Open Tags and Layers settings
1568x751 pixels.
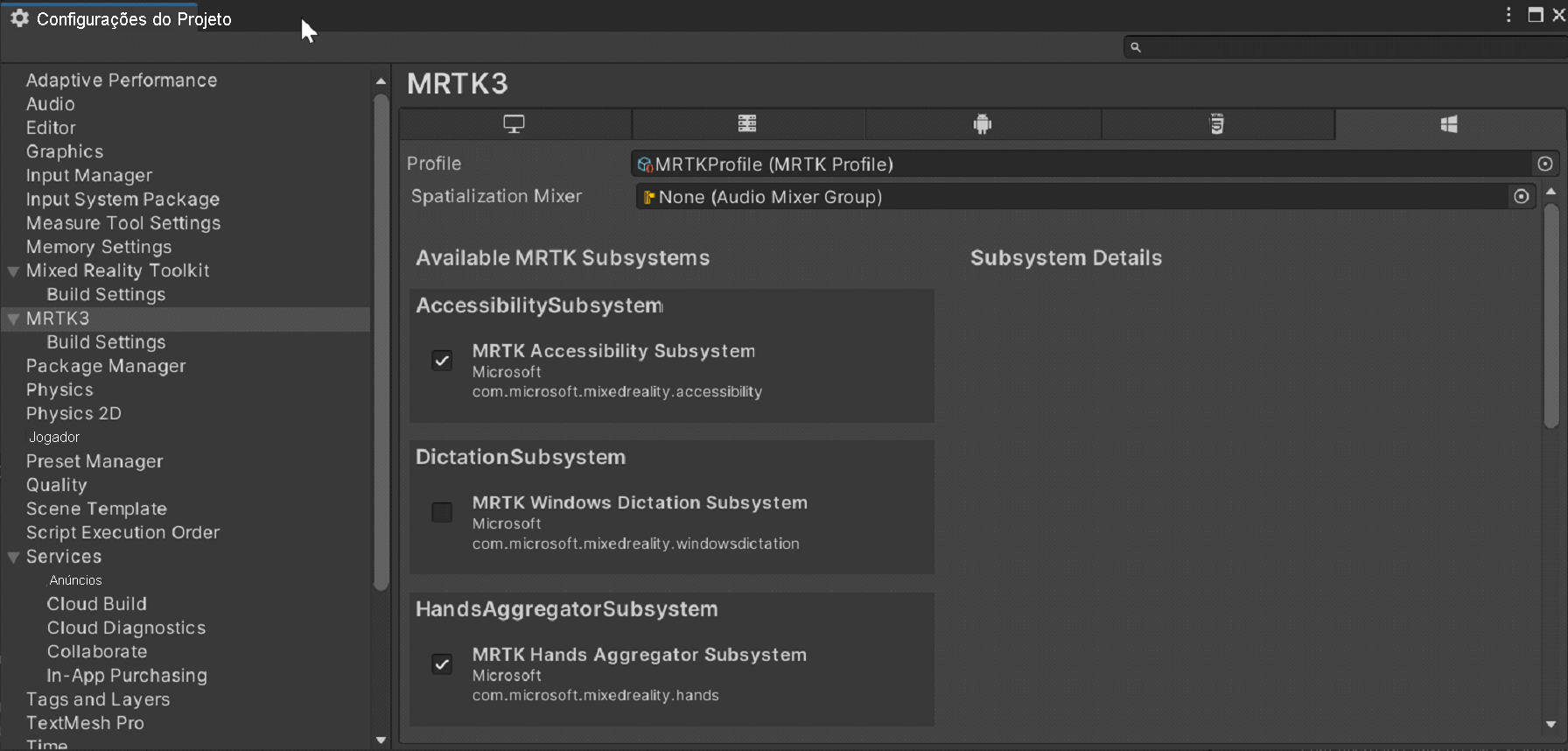[x=98, y=699]
